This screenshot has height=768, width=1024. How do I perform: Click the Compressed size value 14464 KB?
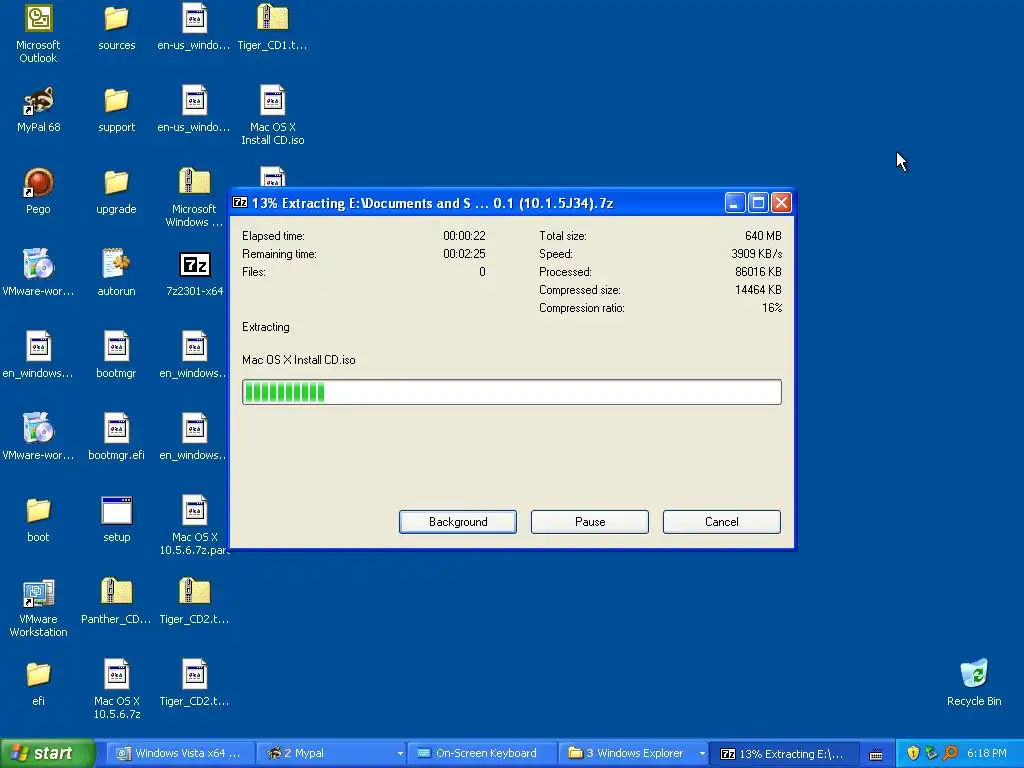click(758, 290)
